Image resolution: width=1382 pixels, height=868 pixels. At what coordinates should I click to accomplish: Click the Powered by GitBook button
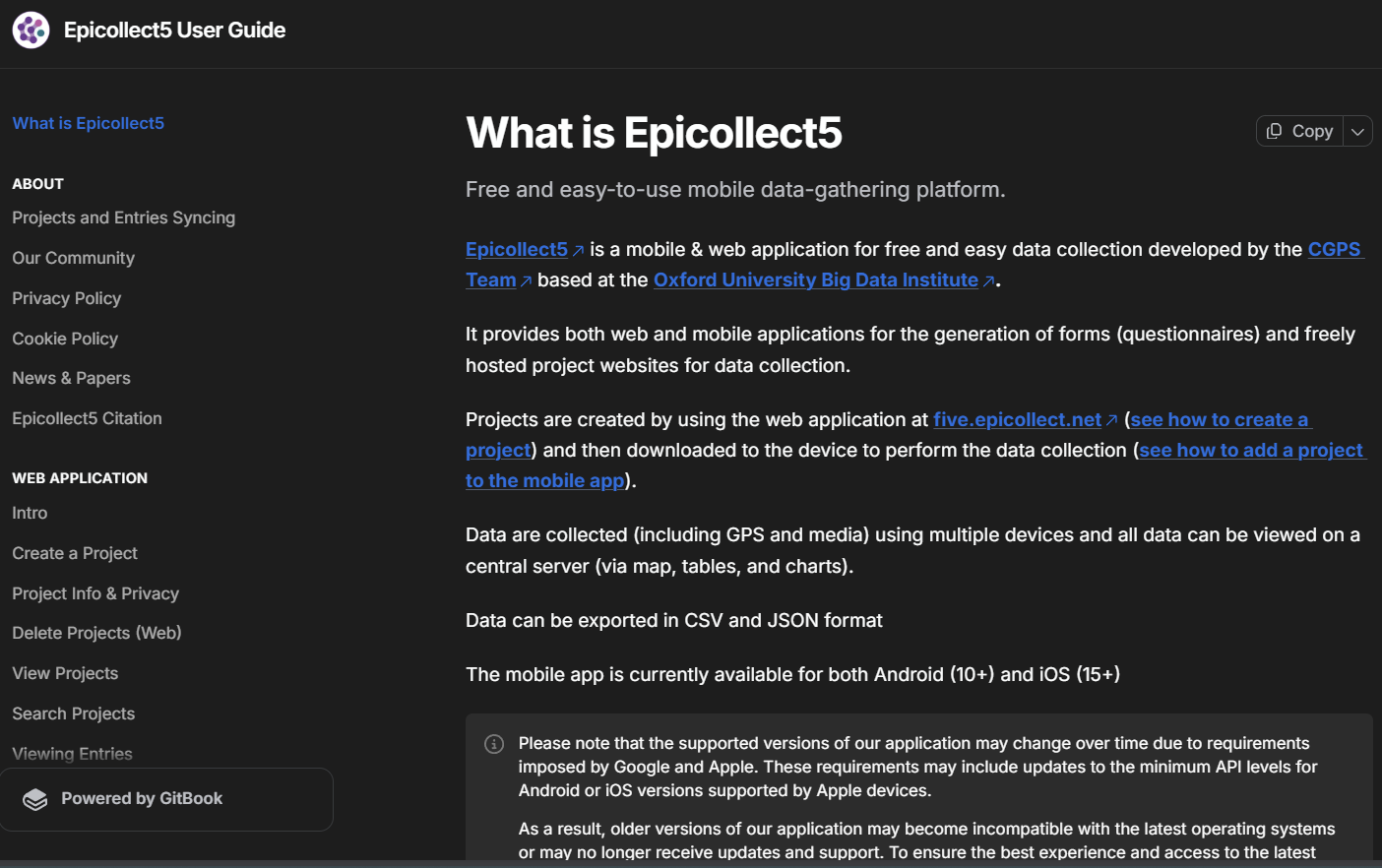167,798
